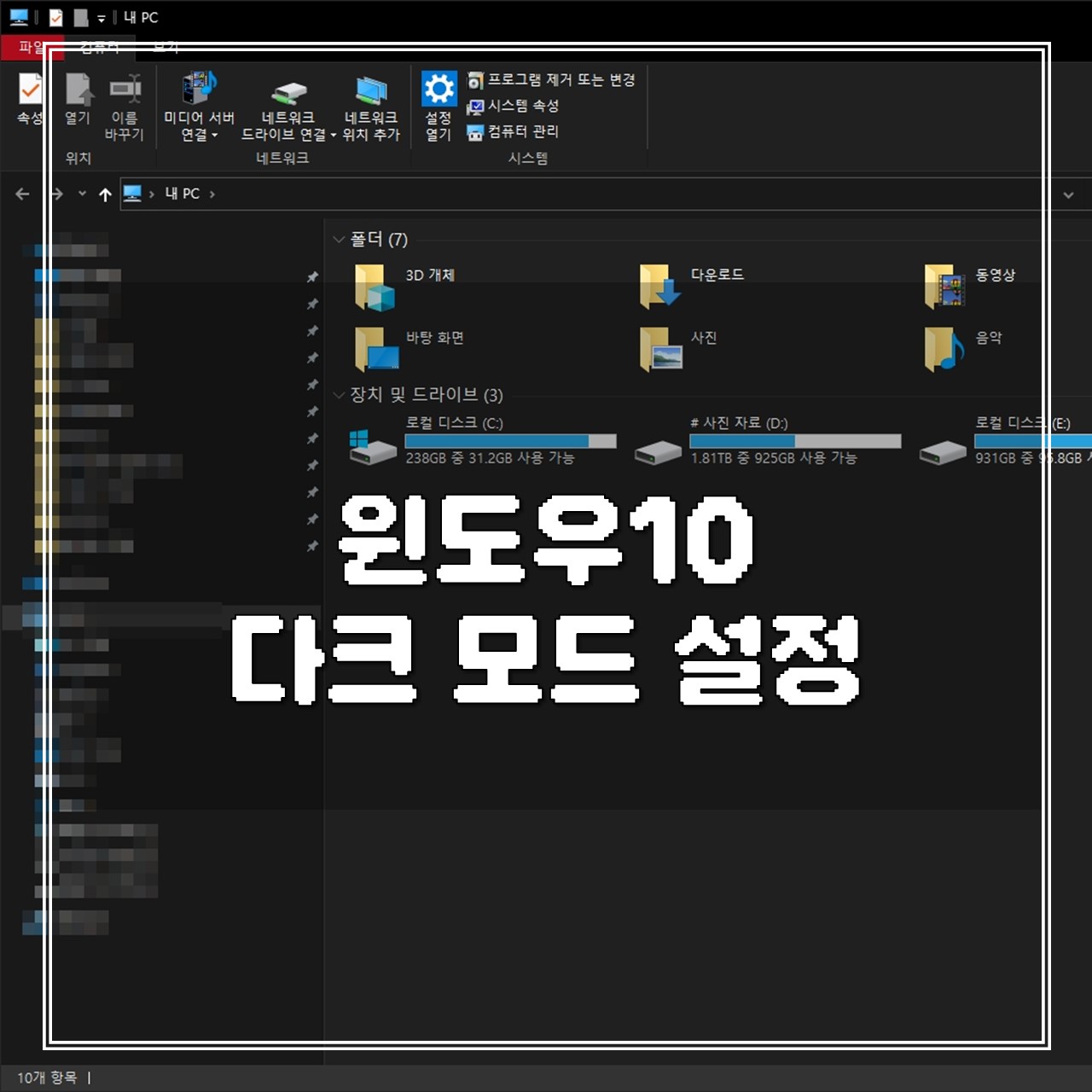1092x1092 pixels.
Task: Select the 로컬 디스크 (C:) drive icon
Action: point(373,447)
